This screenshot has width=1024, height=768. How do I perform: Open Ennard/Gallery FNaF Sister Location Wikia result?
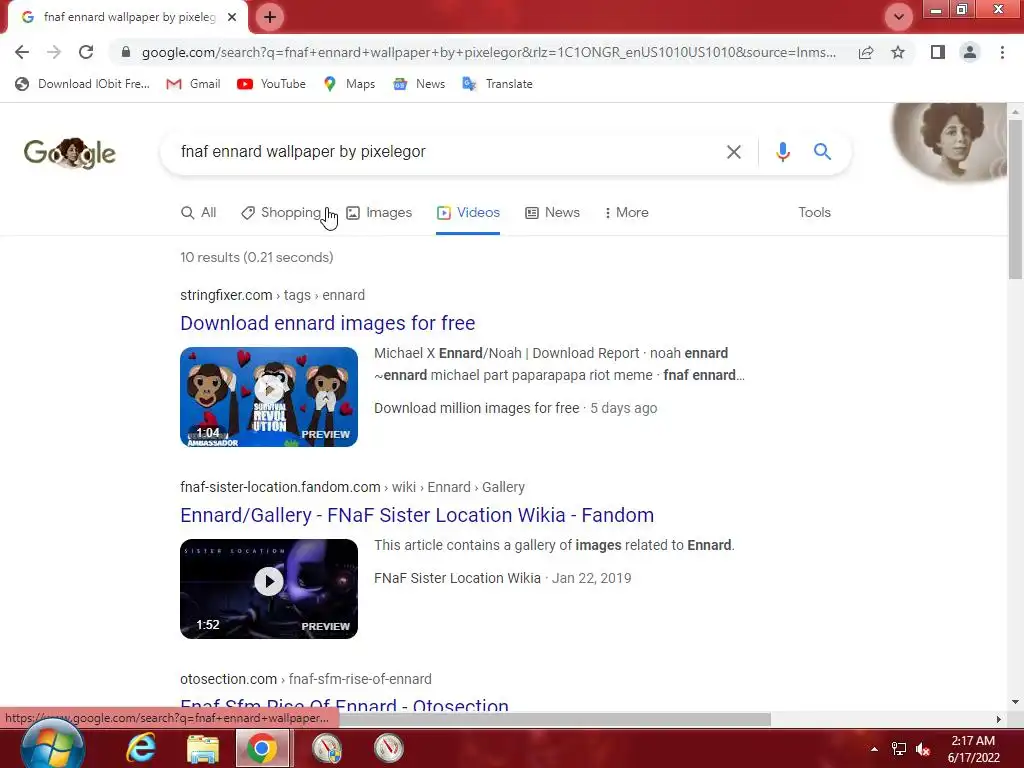(x=417, y=515)
